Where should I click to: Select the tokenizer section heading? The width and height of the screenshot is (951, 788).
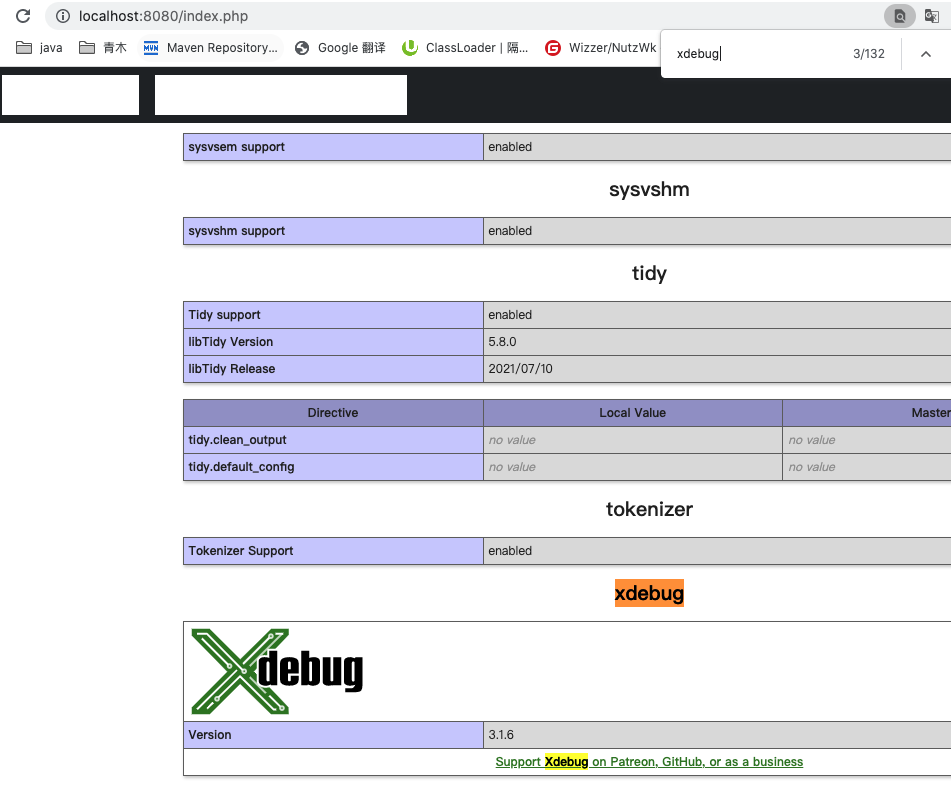coord(649,509)
